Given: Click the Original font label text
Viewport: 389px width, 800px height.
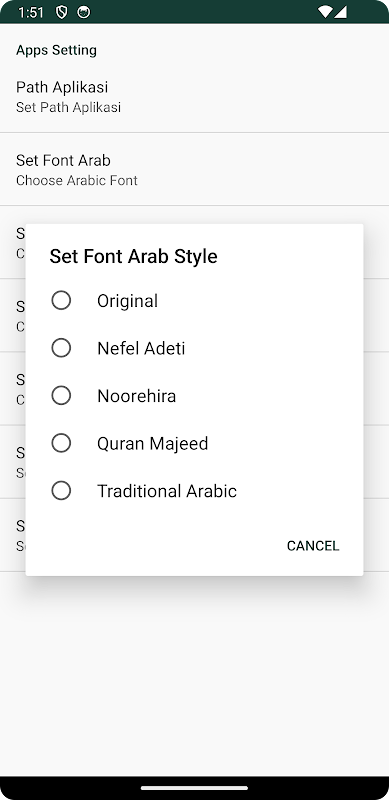Looking at the screenshot, I should coord(128,301).
